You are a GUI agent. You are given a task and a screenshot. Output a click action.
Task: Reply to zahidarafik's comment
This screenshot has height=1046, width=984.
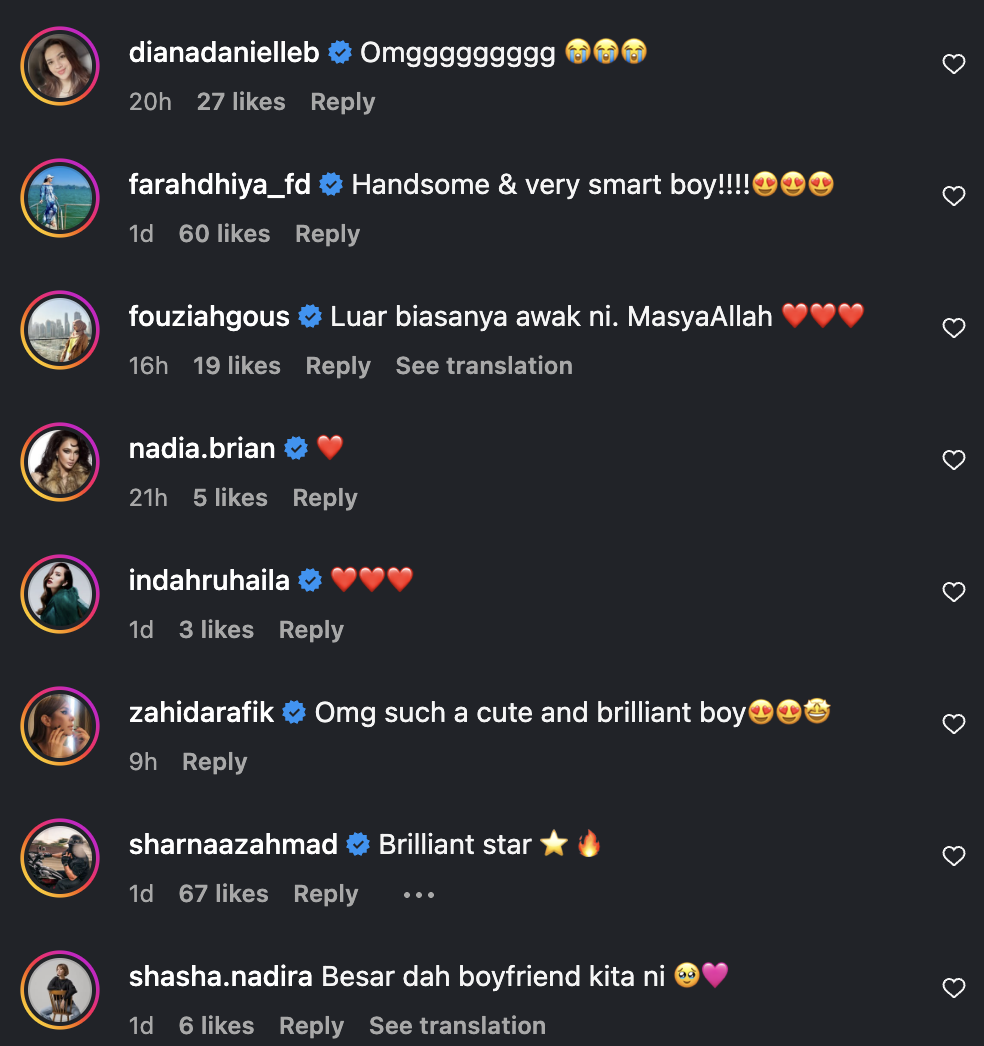214,762
